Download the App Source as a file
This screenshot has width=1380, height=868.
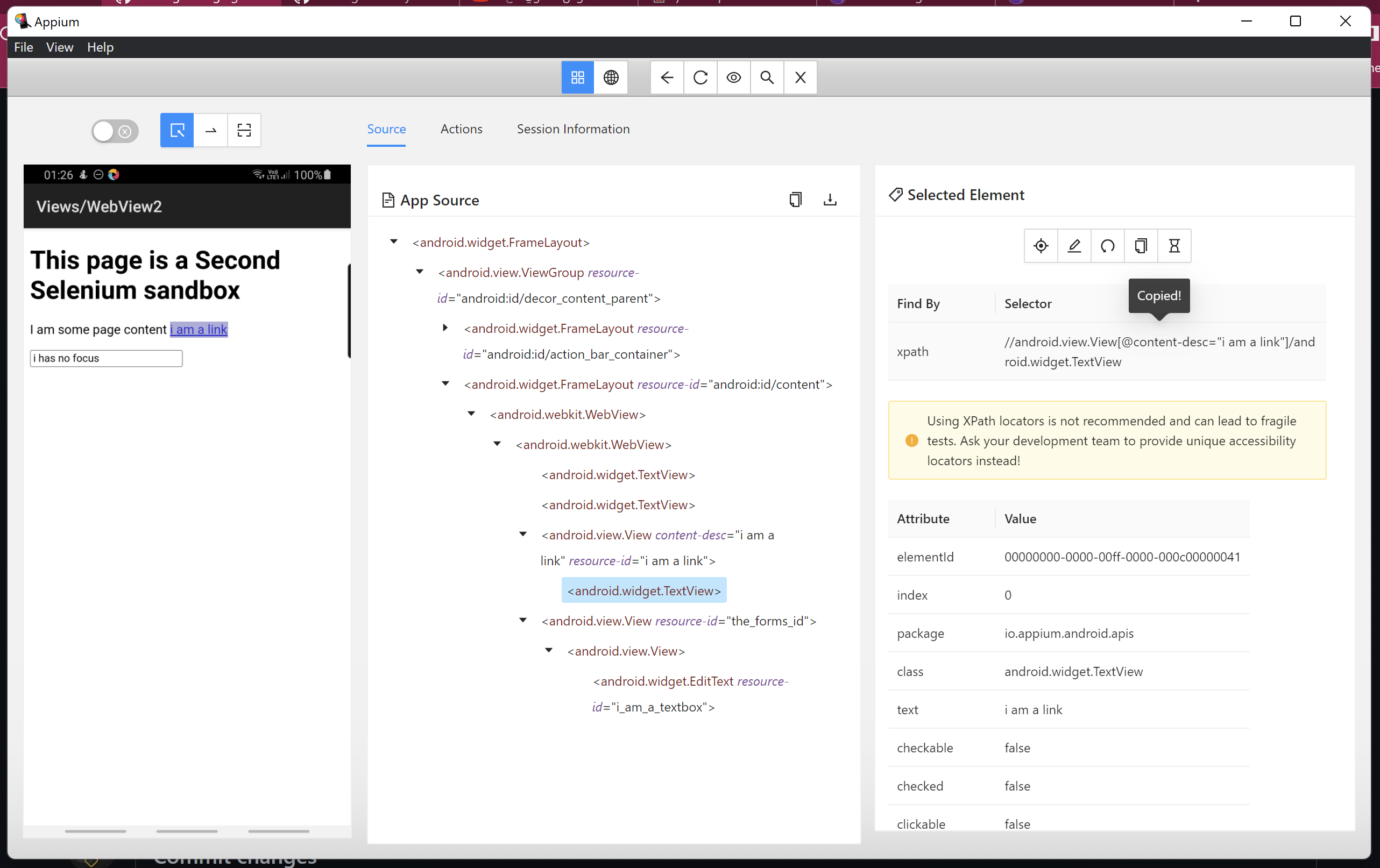click(830, 200)
